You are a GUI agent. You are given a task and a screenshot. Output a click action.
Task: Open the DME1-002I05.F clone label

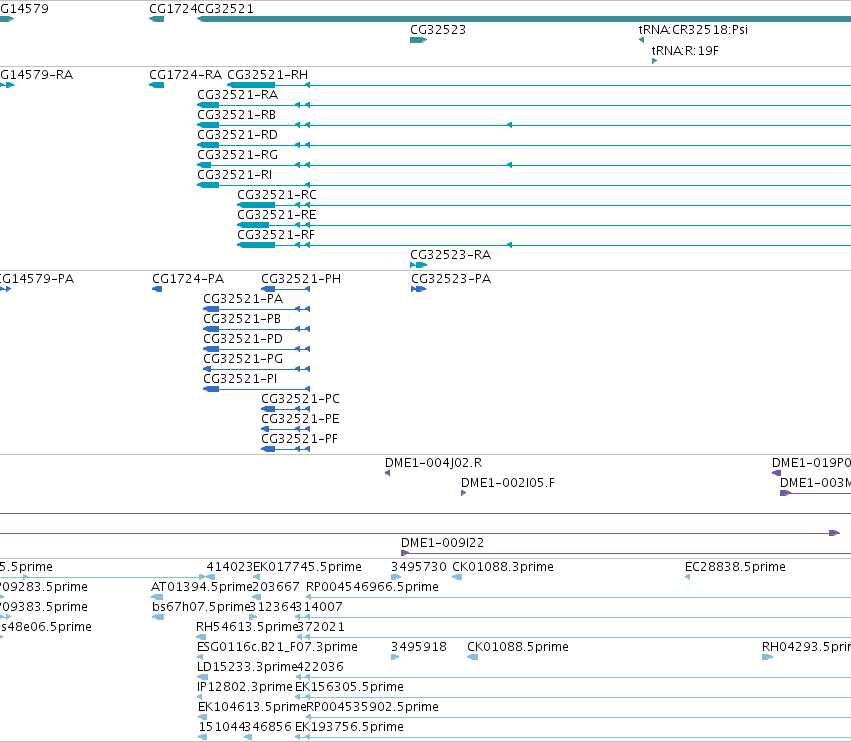click(508, 483)
